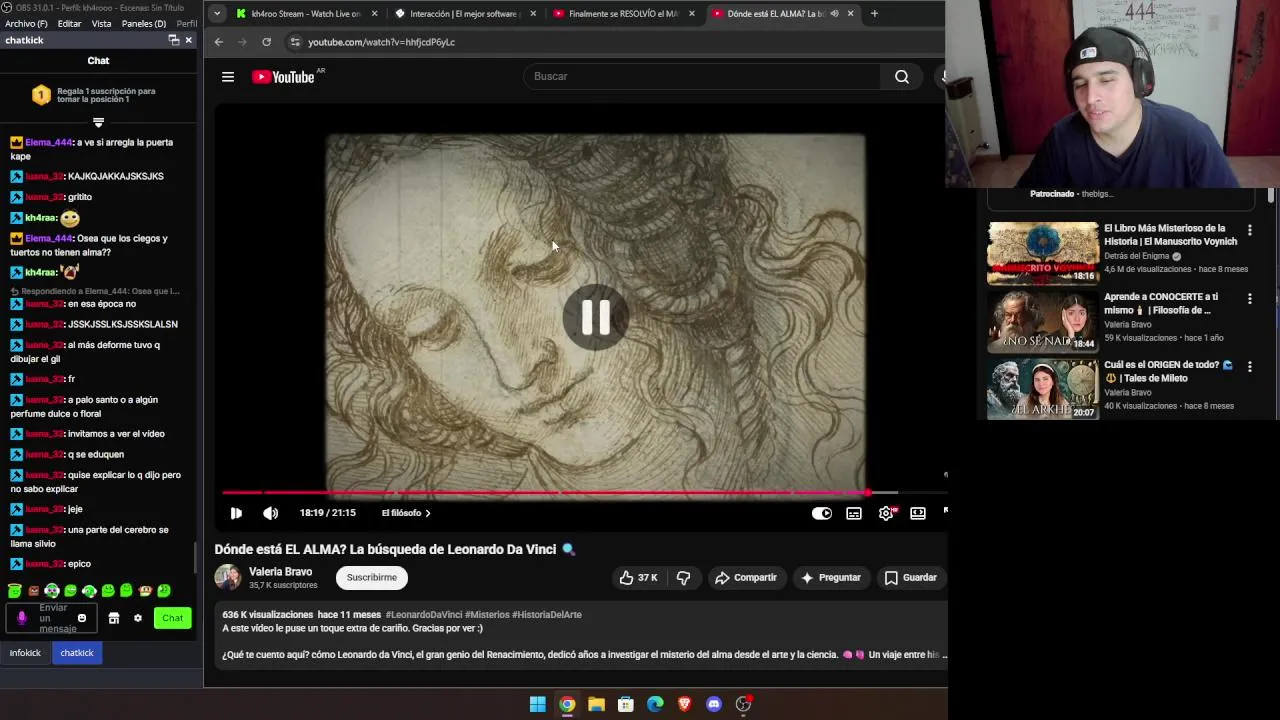Click the browser back arrow
This screenshot has height=720, width=1280.
(219, 42)
